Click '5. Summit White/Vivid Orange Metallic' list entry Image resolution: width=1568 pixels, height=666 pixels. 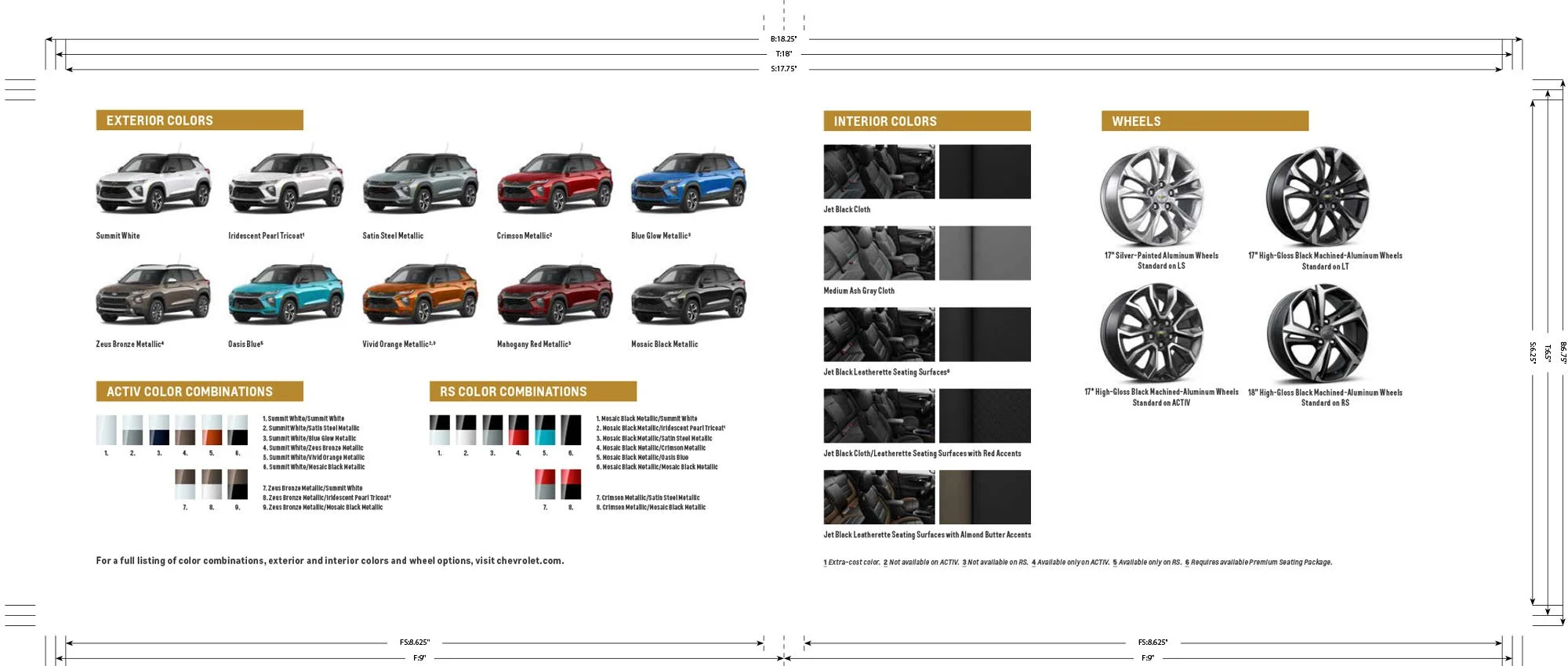click(314, 458)
